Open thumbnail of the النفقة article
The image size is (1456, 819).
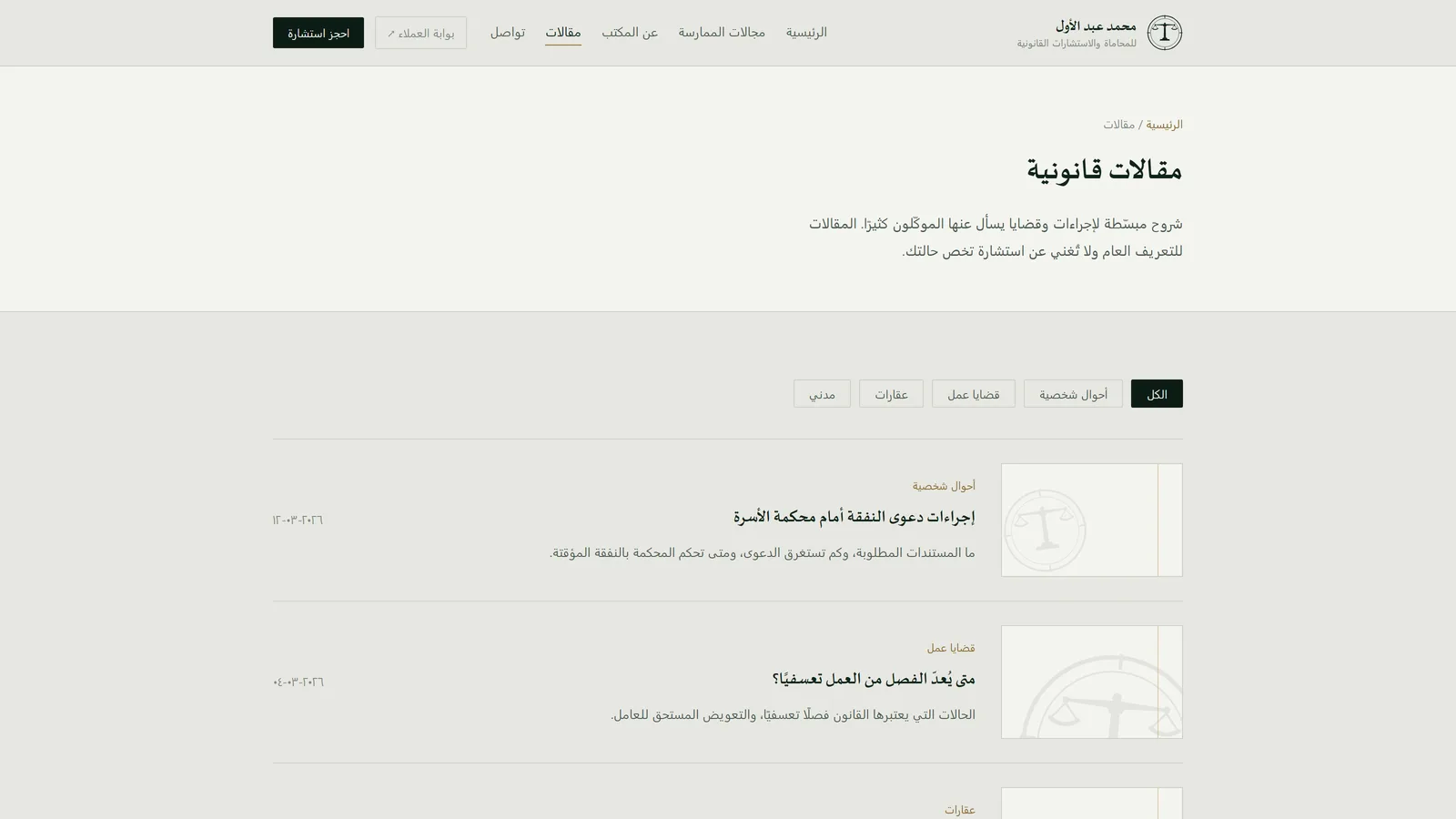(x=1092, y=520)
